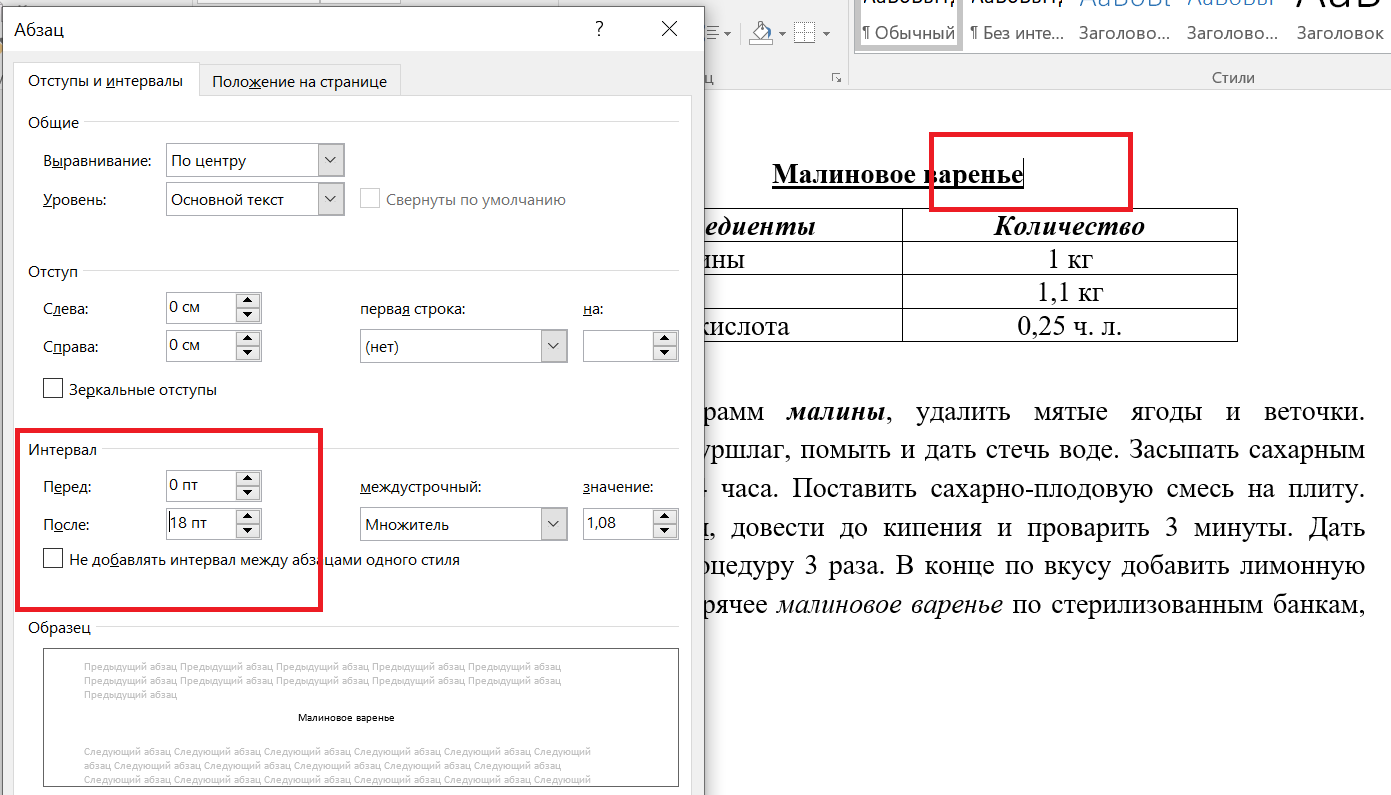The width and height of the screenshot is (1391, 795).
Task: Close the Абзац dialog with X
Action: click(x=670, y=30)
